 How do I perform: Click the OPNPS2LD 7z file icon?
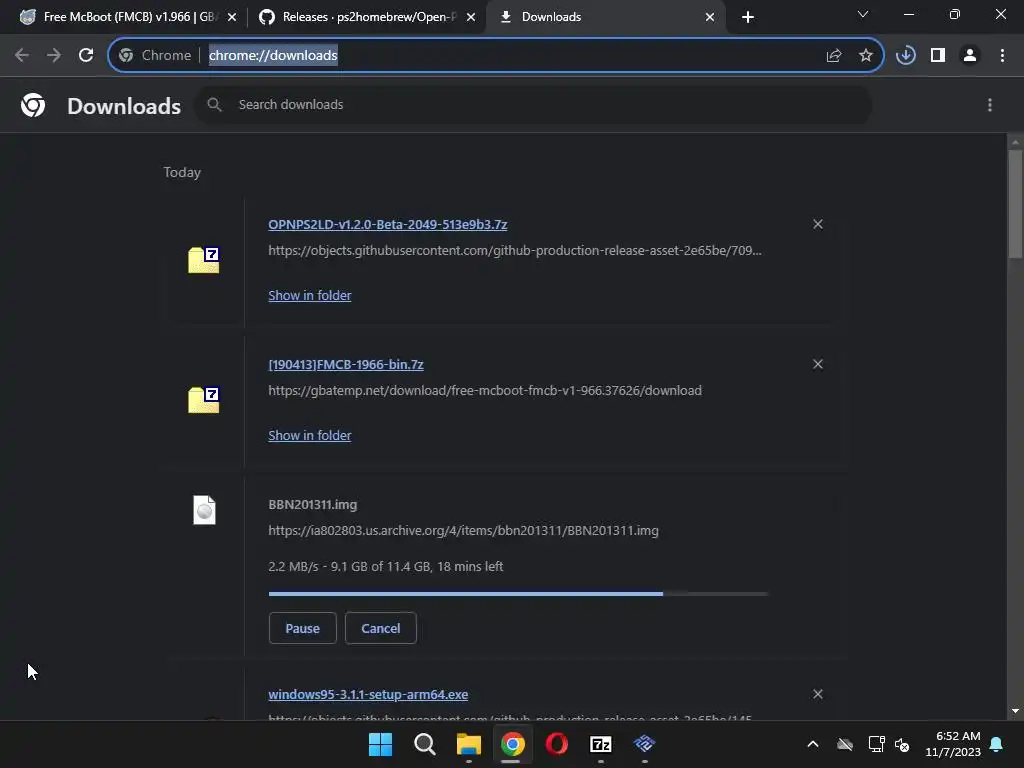click(204, 259)
